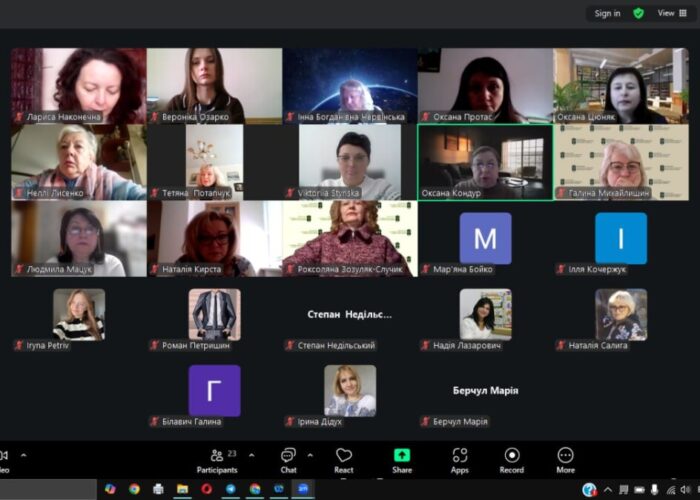Click the green encryption shield icon

pyautogui.click(x=638, y=13)
